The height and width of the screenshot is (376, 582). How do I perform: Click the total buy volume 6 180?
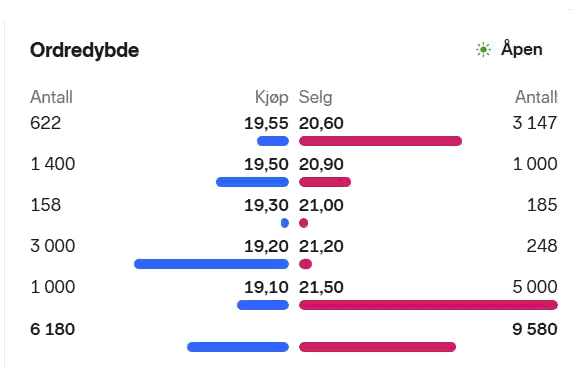[53, 329]
